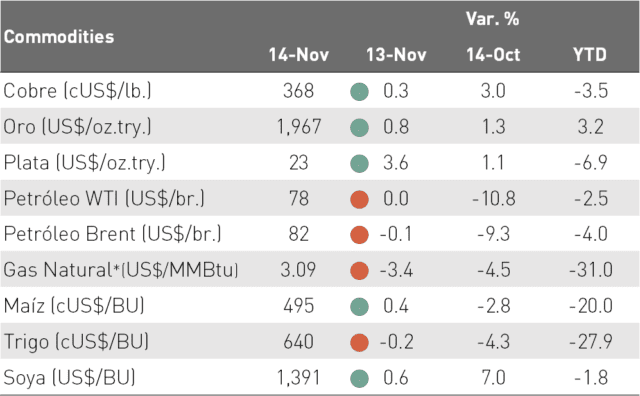640x396 pixels.
Task: Click the green indicator dot for Cobre
Action: coord(359,91)
